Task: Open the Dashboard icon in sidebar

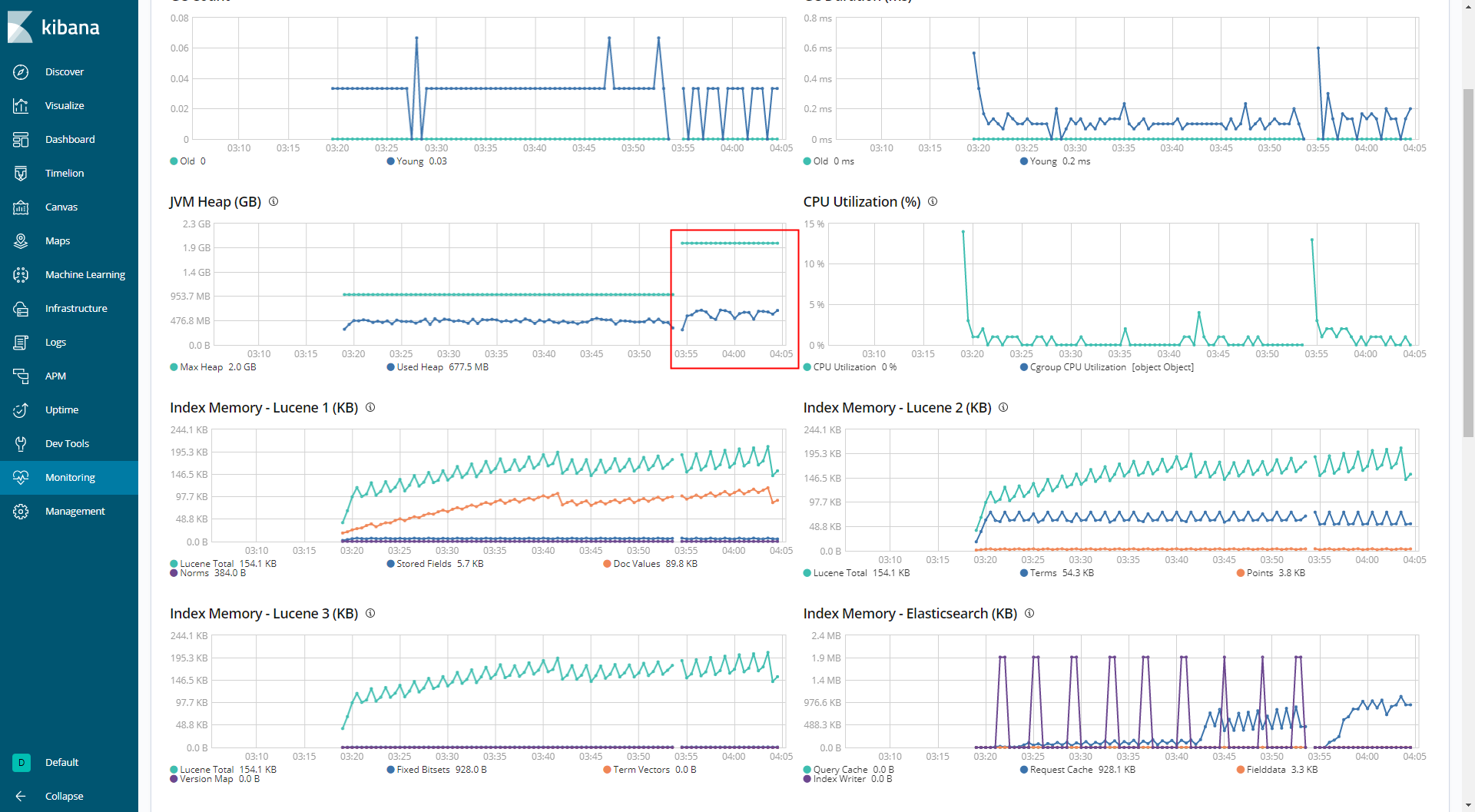Action: [21, 139]
